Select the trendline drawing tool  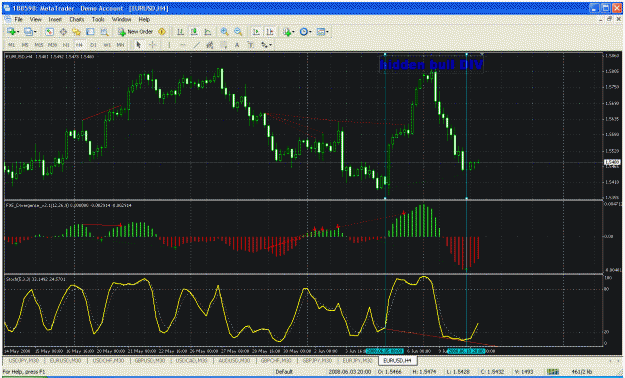click(197, 45)
